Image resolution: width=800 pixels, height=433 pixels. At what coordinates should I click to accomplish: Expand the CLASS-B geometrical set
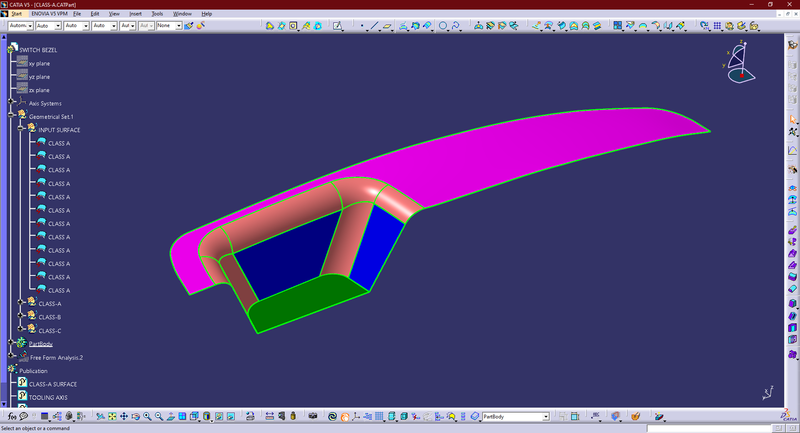20,317
